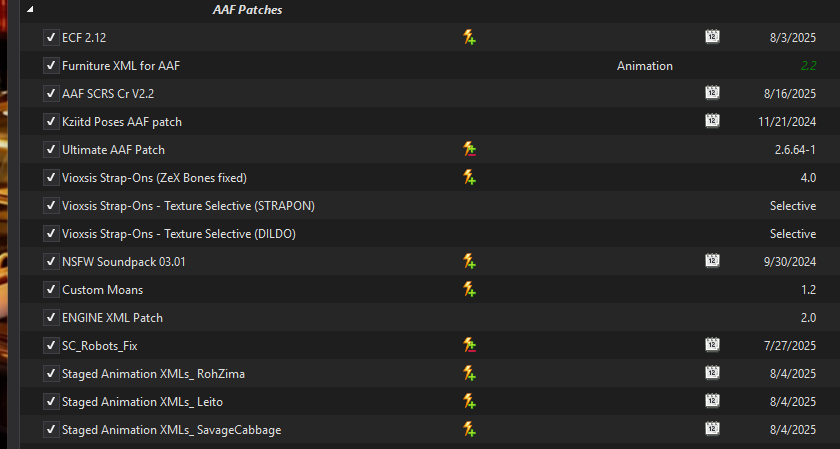
Task: Click SavageCabbage XMLs calendar date icon
Action: pos(712,428)
